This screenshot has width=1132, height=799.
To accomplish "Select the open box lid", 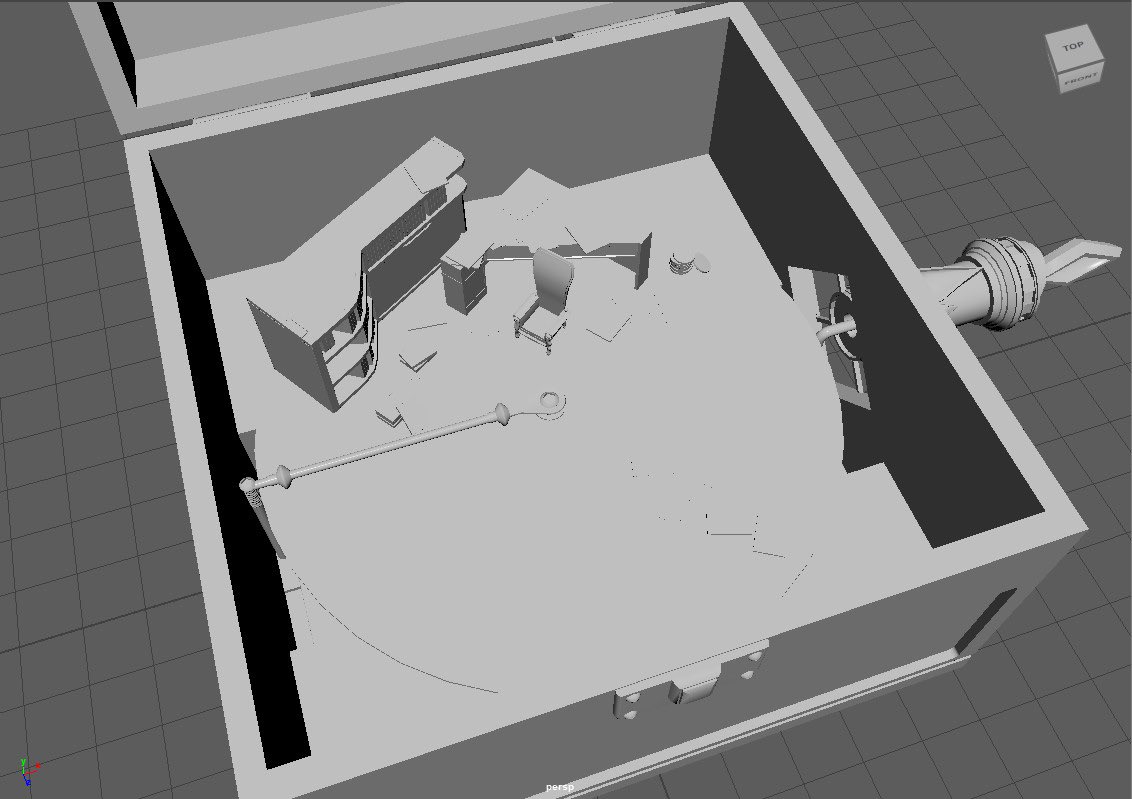I will click(375, 51).
